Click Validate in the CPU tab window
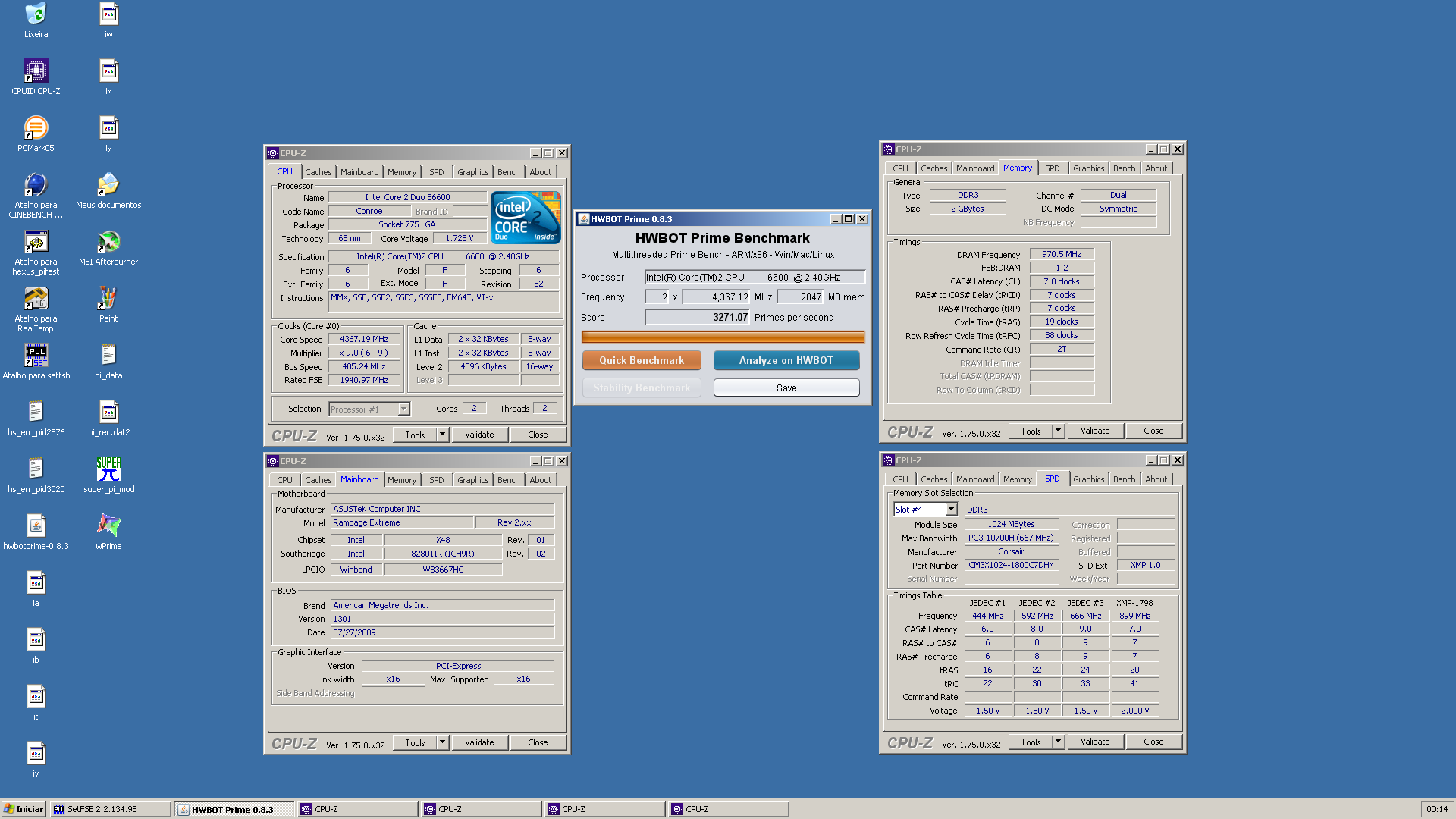Screen dimensions: 1456x819 [x=479, y=435]
